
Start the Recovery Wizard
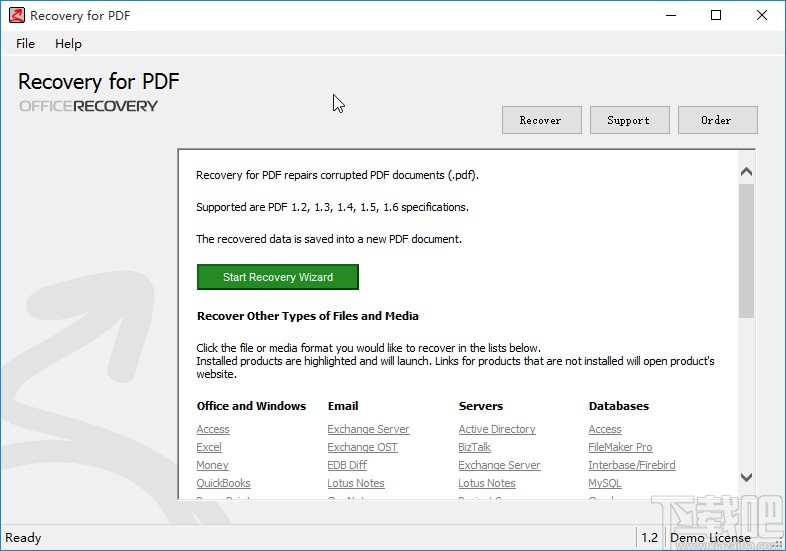(x=278, y=277)
